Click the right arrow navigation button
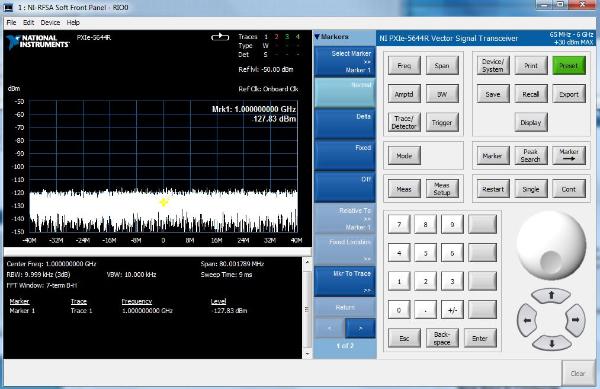600x389 pixels. click(576, 320)
